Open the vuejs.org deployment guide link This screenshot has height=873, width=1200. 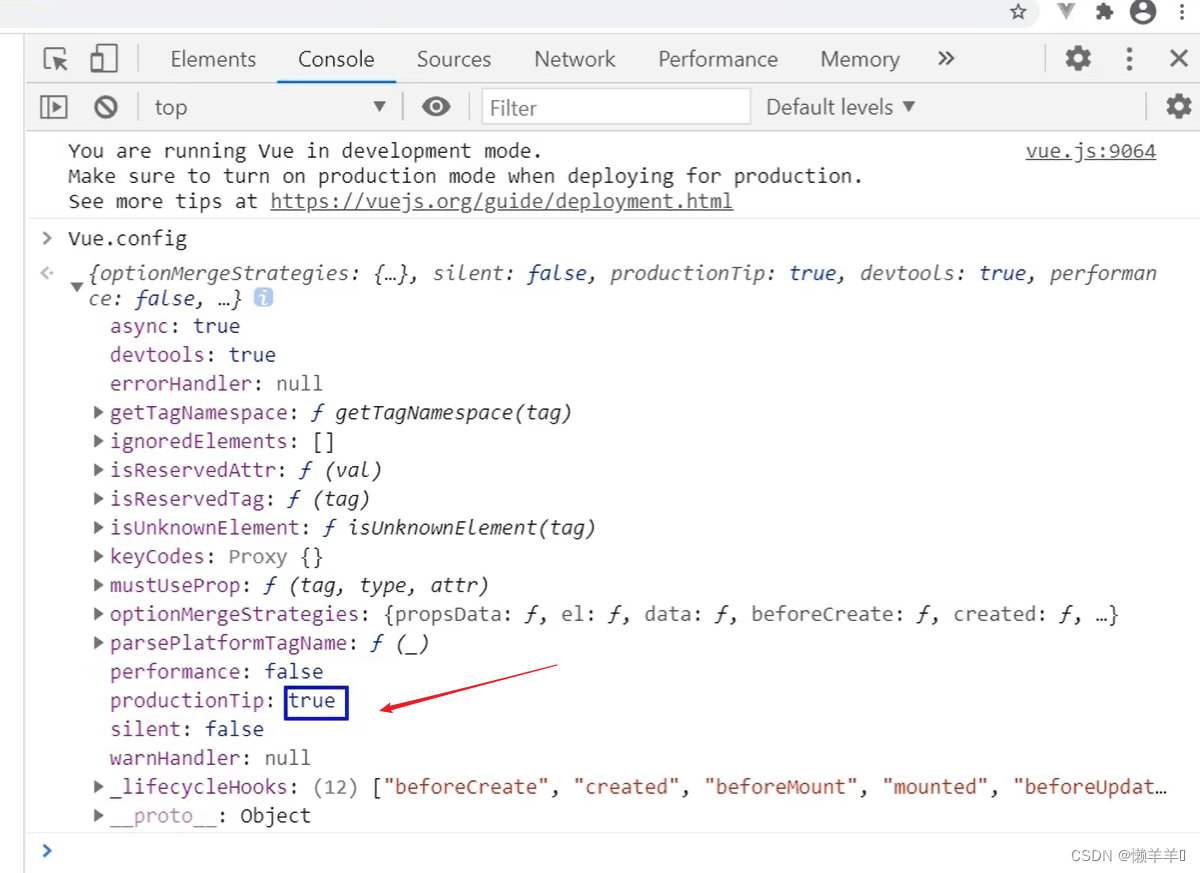point(501,201)
